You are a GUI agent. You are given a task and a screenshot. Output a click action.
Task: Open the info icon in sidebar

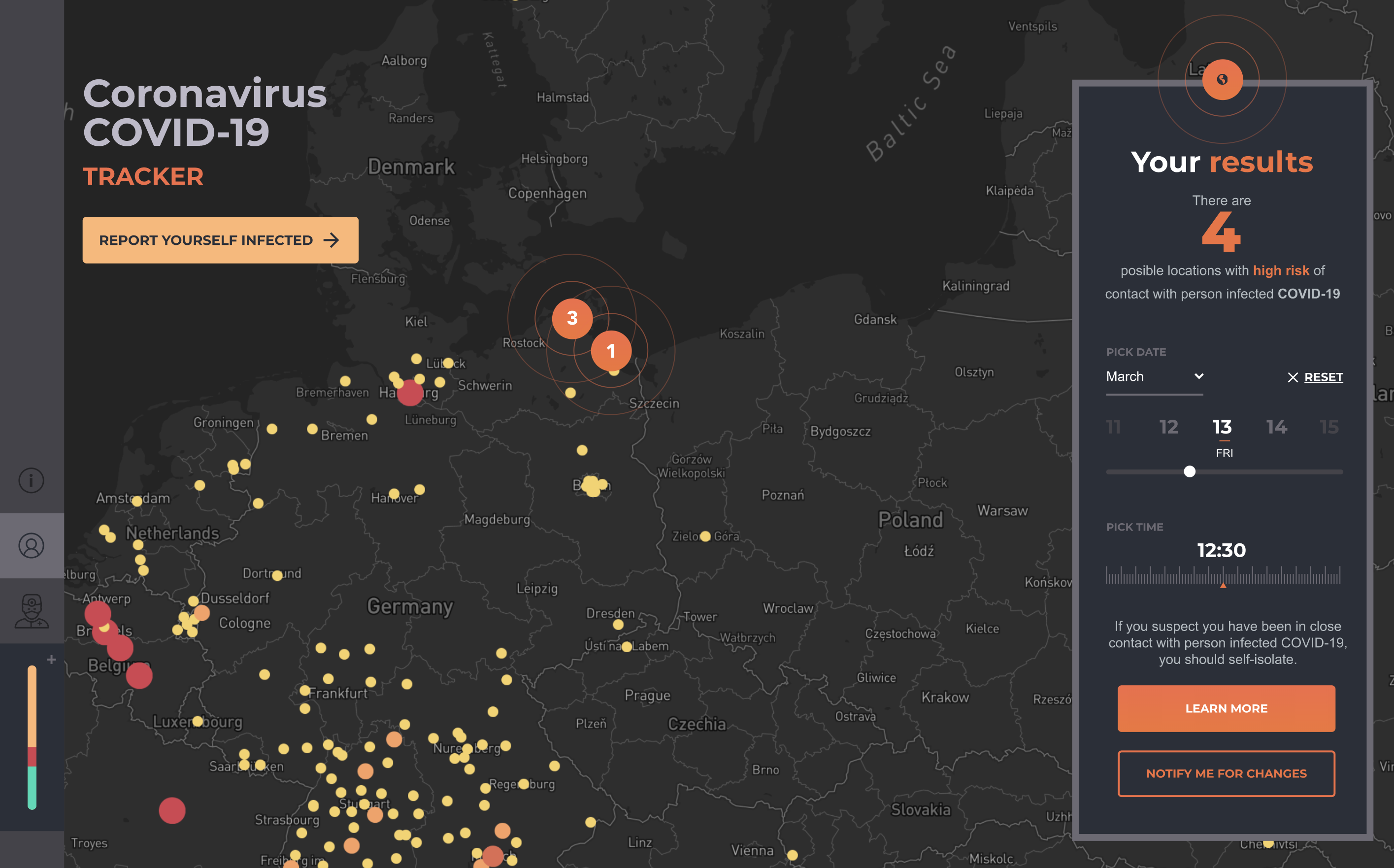coord(31,480)
